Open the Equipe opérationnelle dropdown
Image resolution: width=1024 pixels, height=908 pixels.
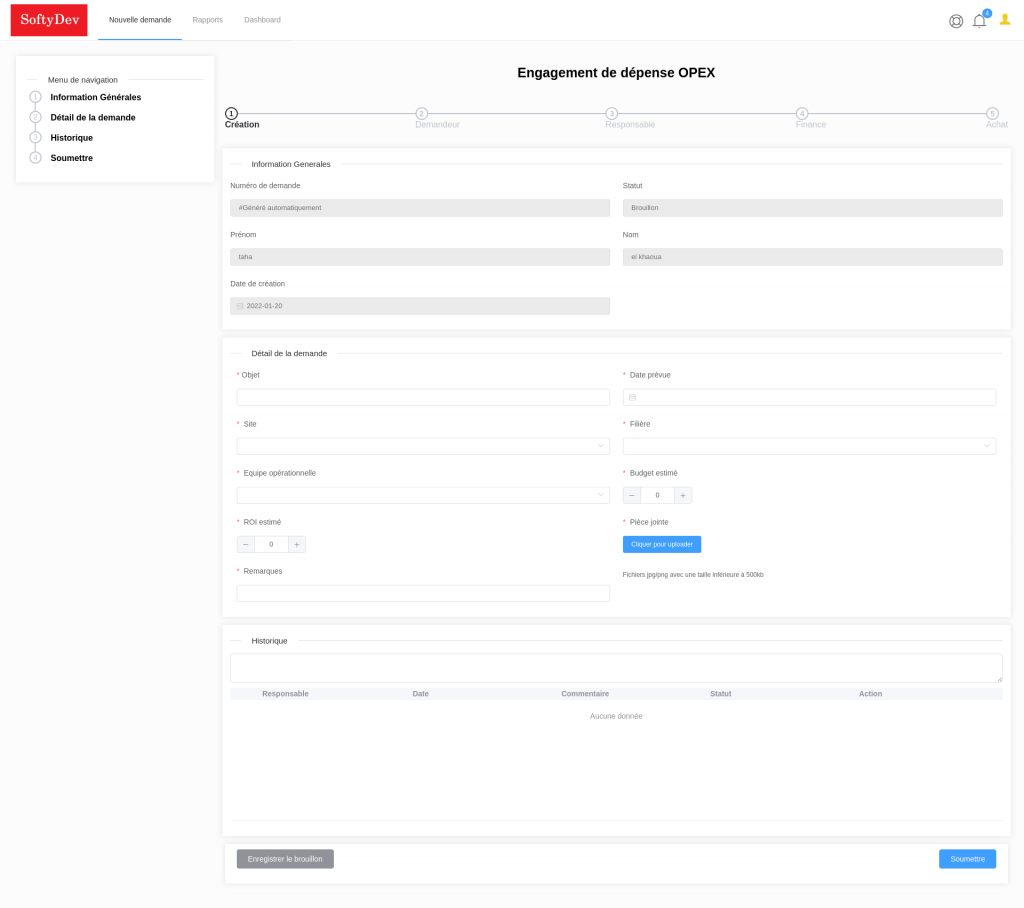(x=423, y=495)
